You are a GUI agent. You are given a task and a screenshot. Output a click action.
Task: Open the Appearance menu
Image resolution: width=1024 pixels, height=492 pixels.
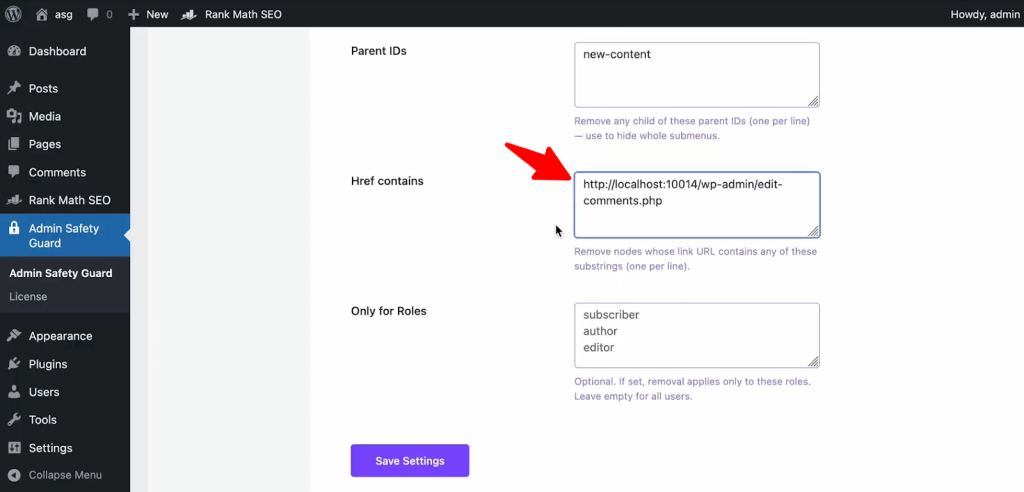[x=60, y=336]
